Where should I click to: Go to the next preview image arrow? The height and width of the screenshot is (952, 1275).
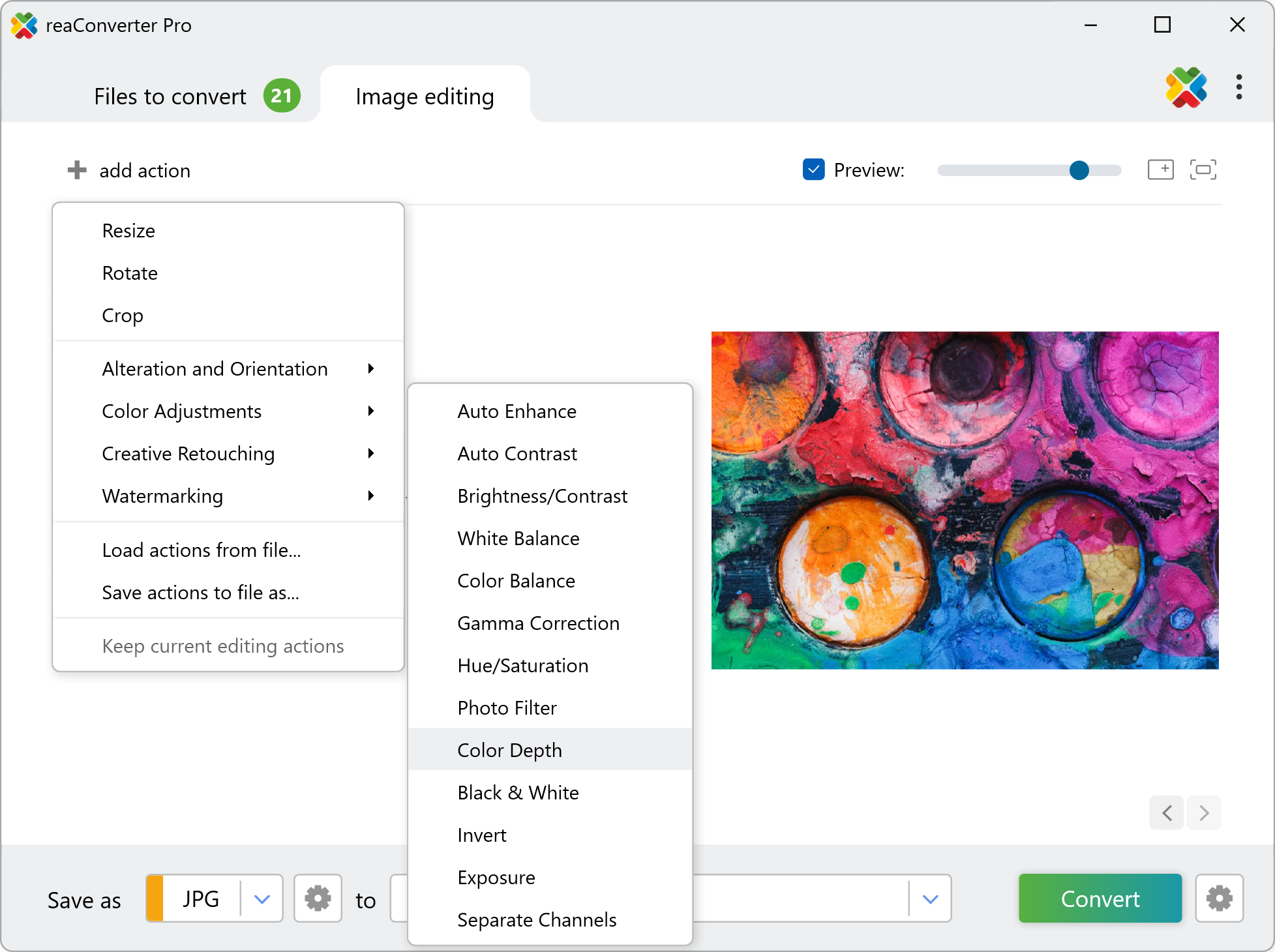click(1204, 812)
